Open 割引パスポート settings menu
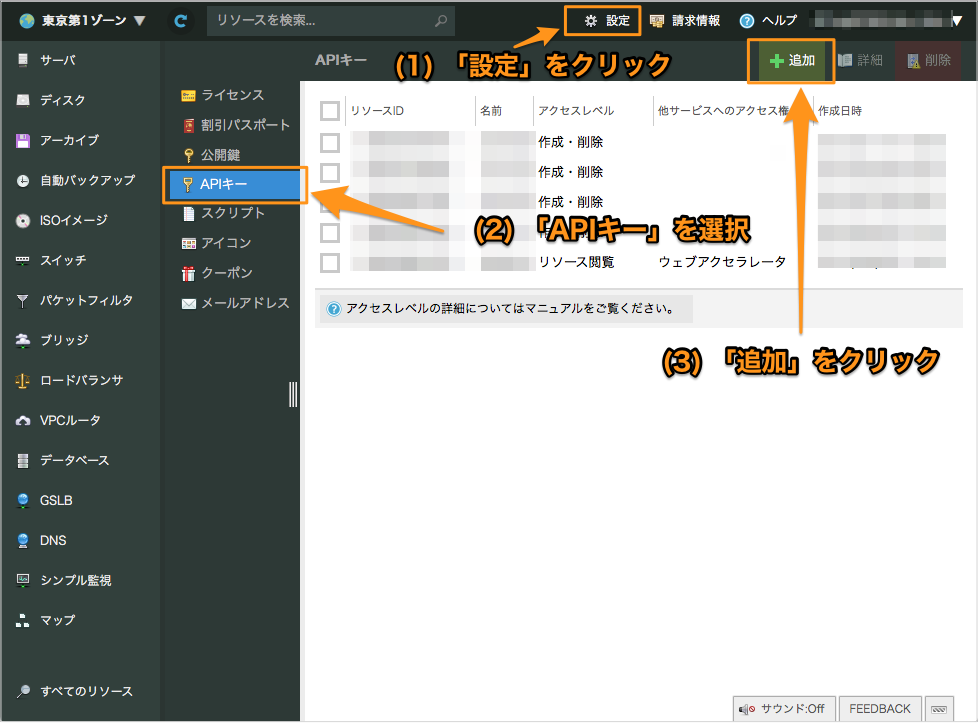Image resolution: width=978 pixels, height=723 pixels. point(236,125)
